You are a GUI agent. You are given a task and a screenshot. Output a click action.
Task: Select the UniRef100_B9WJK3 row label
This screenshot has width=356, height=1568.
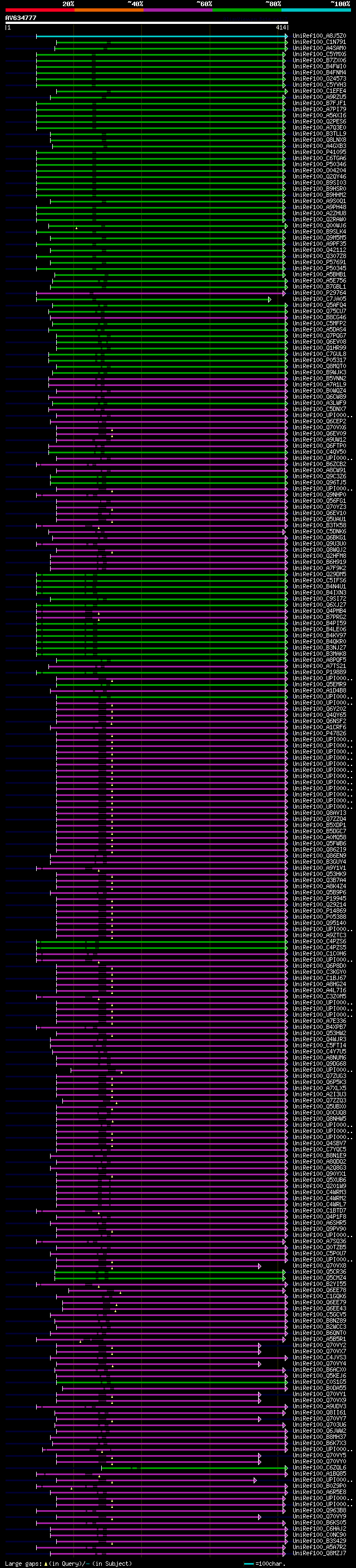click(x=319, y=373)
